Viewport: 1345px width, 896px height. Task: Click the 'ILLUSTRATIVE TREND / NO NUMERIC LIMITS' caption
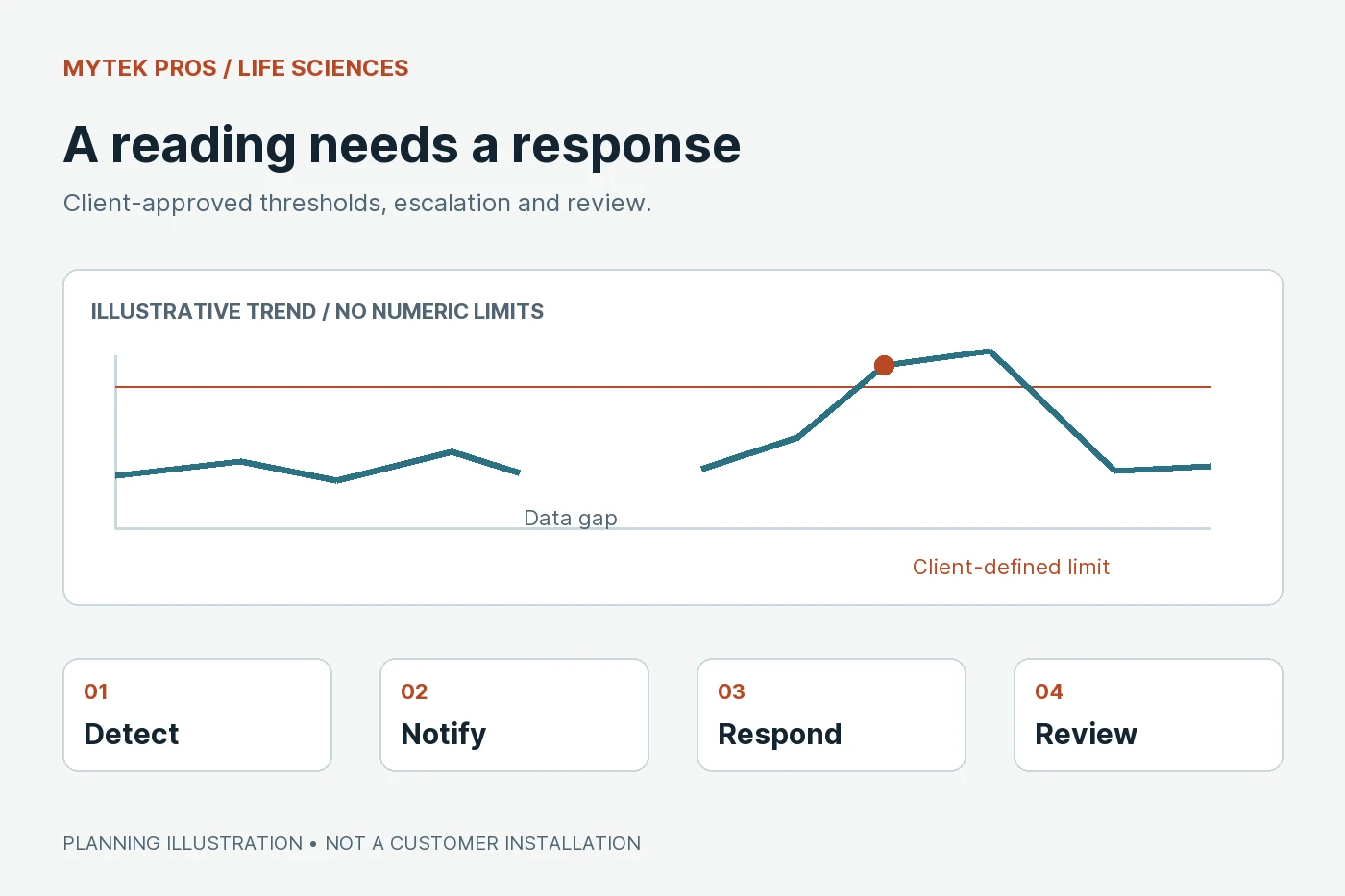click(317, 311)
